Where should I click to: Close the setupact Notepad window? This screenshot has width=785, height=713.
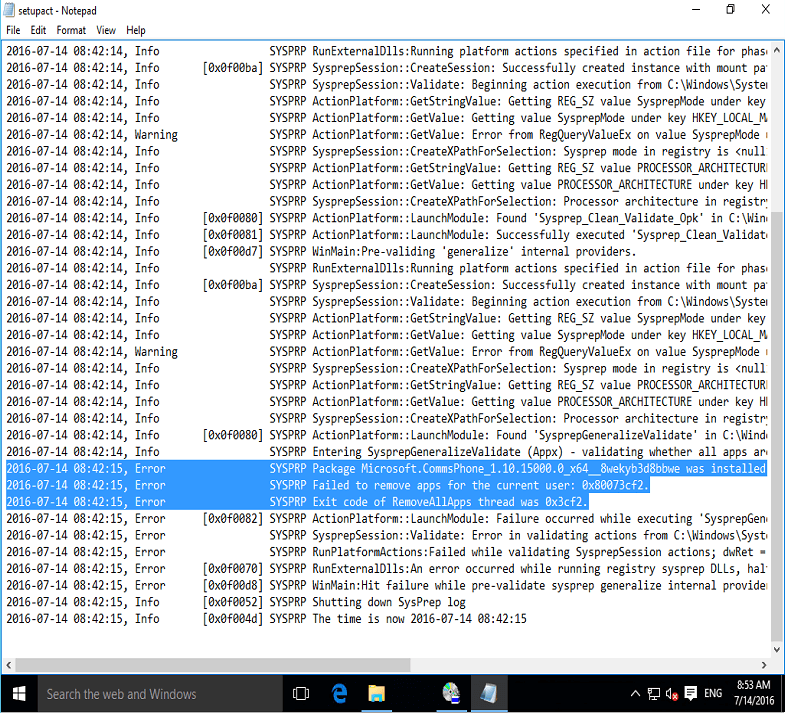pyautogui.click(x=765, y=10)
